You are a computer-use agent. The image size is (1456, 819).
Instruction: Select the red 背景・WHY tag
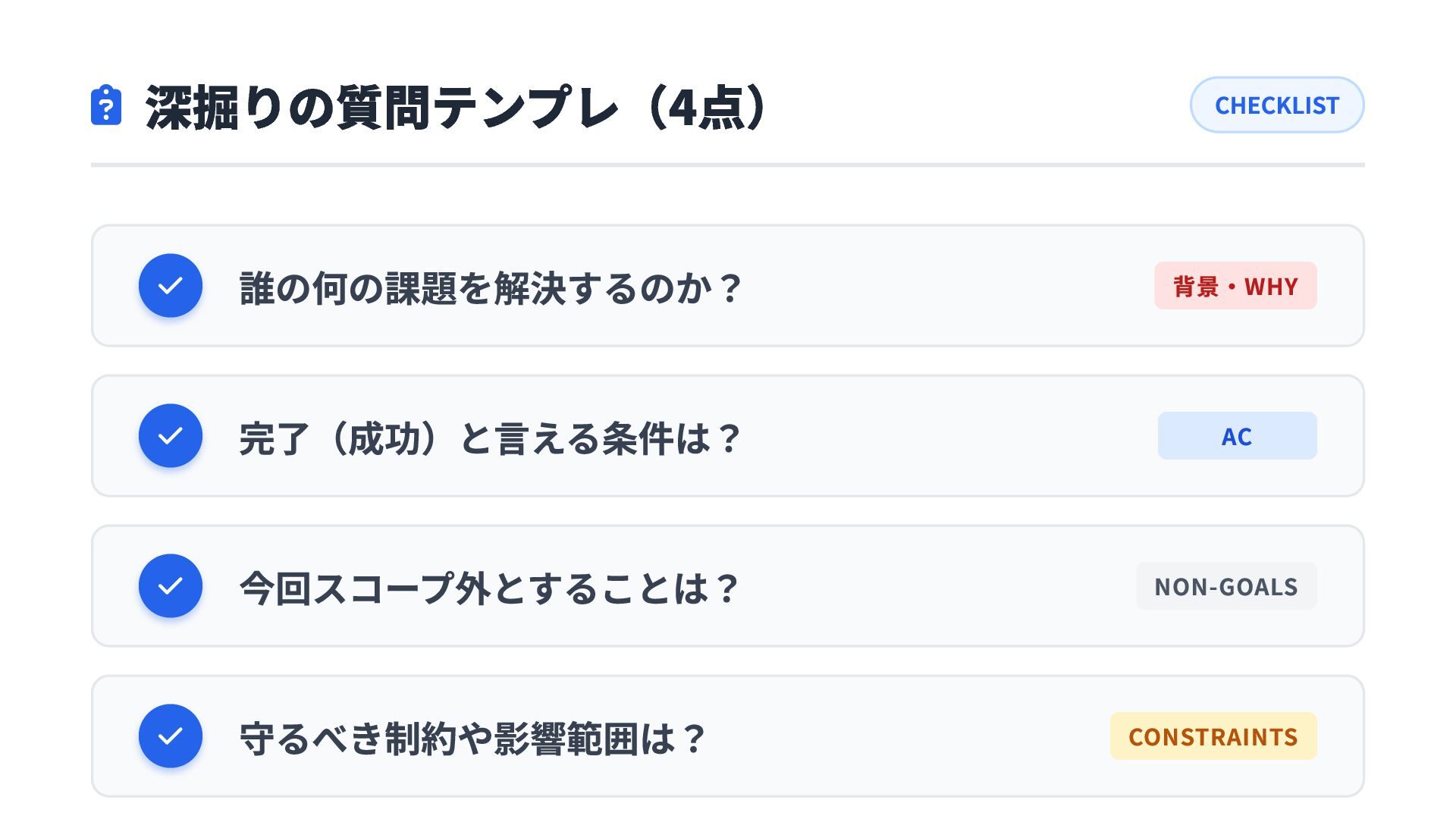pos(1235,286)
